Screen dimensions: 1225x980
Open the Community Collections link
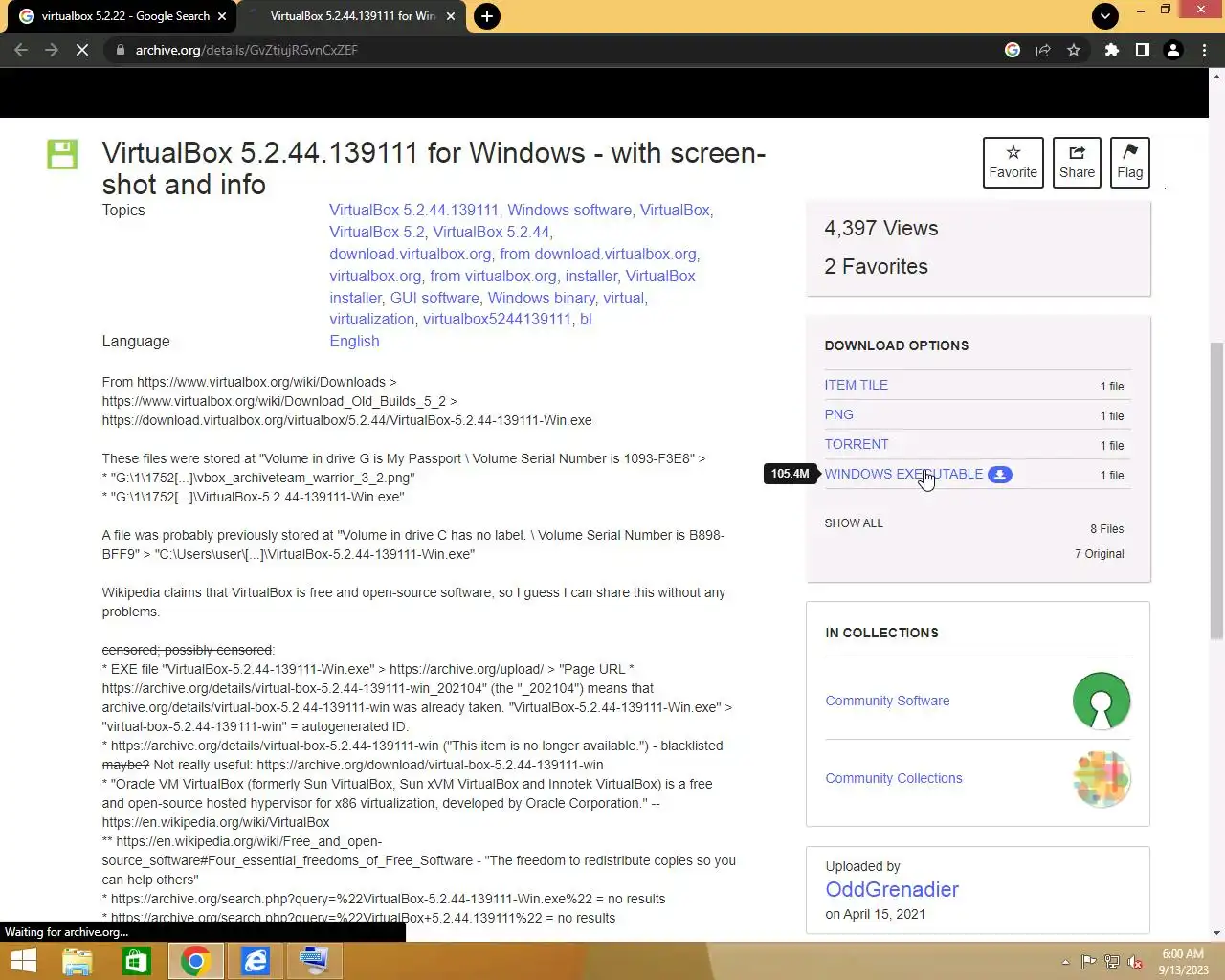point(894,778)
